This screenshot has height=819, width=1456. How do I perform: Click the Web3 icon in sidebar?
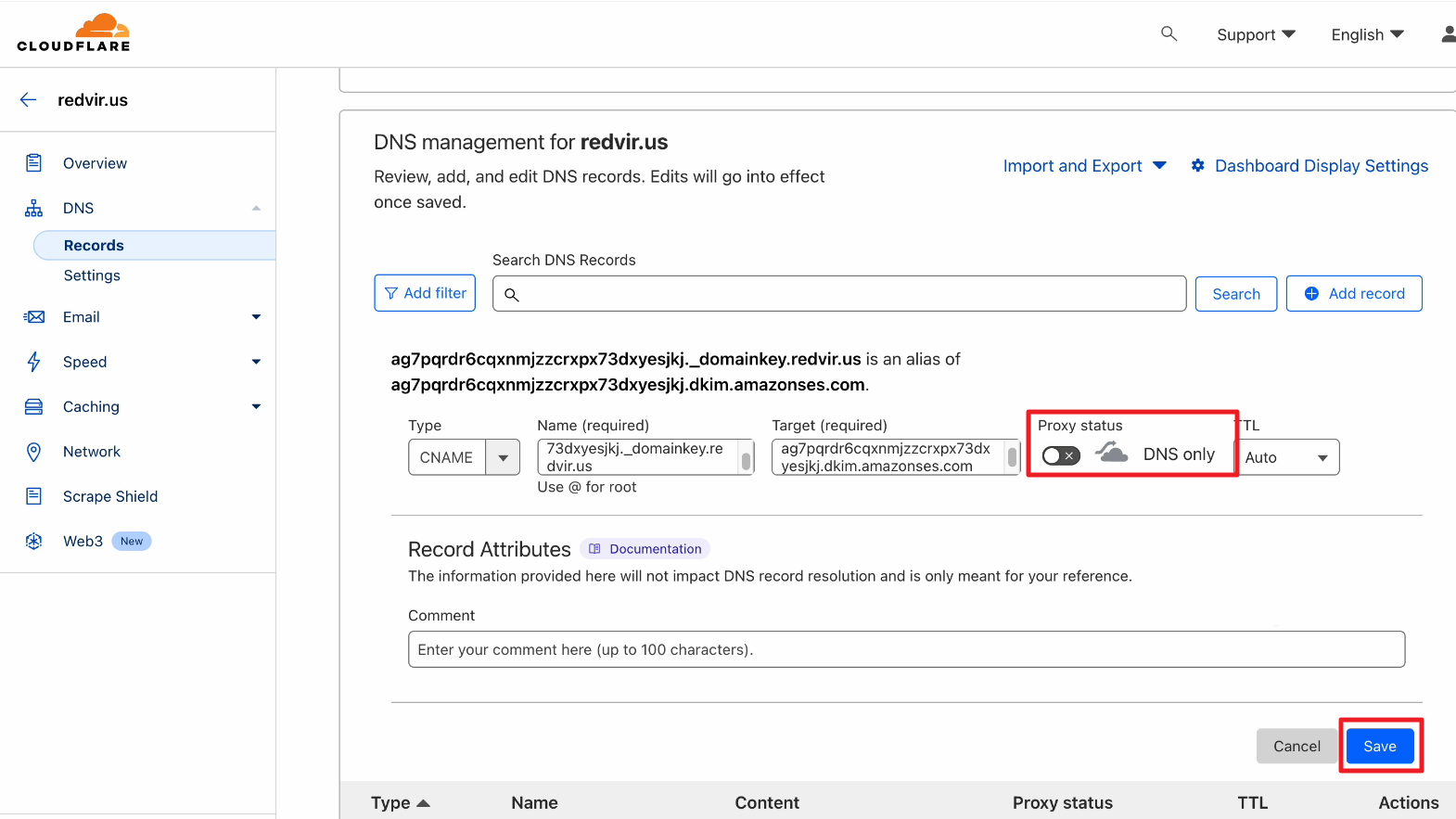coord(34,542)
